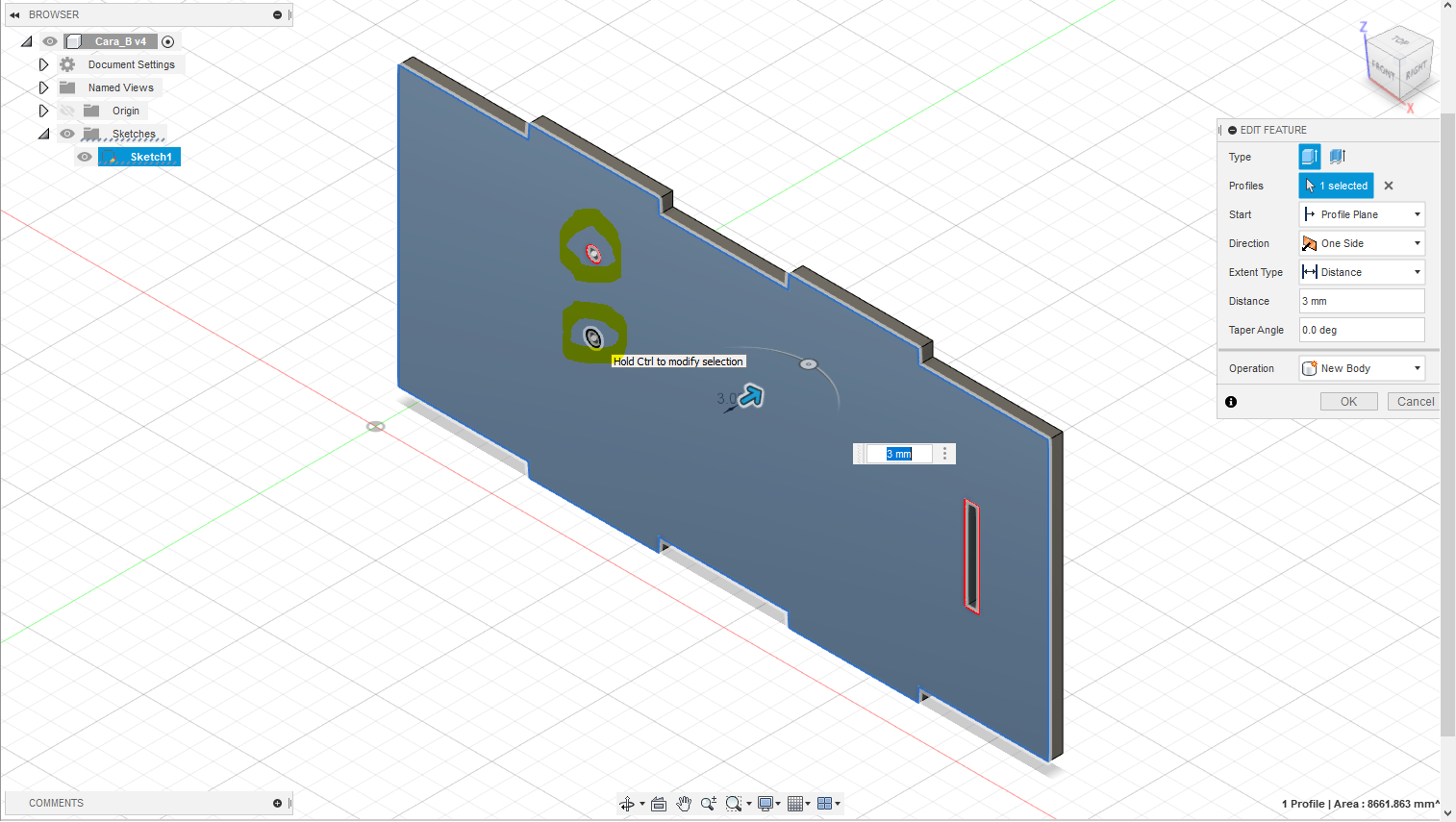Click the Taper Angle input field
This screenshot has width=1456, height=822.
pyautogui.click(x=1362, y=330)
